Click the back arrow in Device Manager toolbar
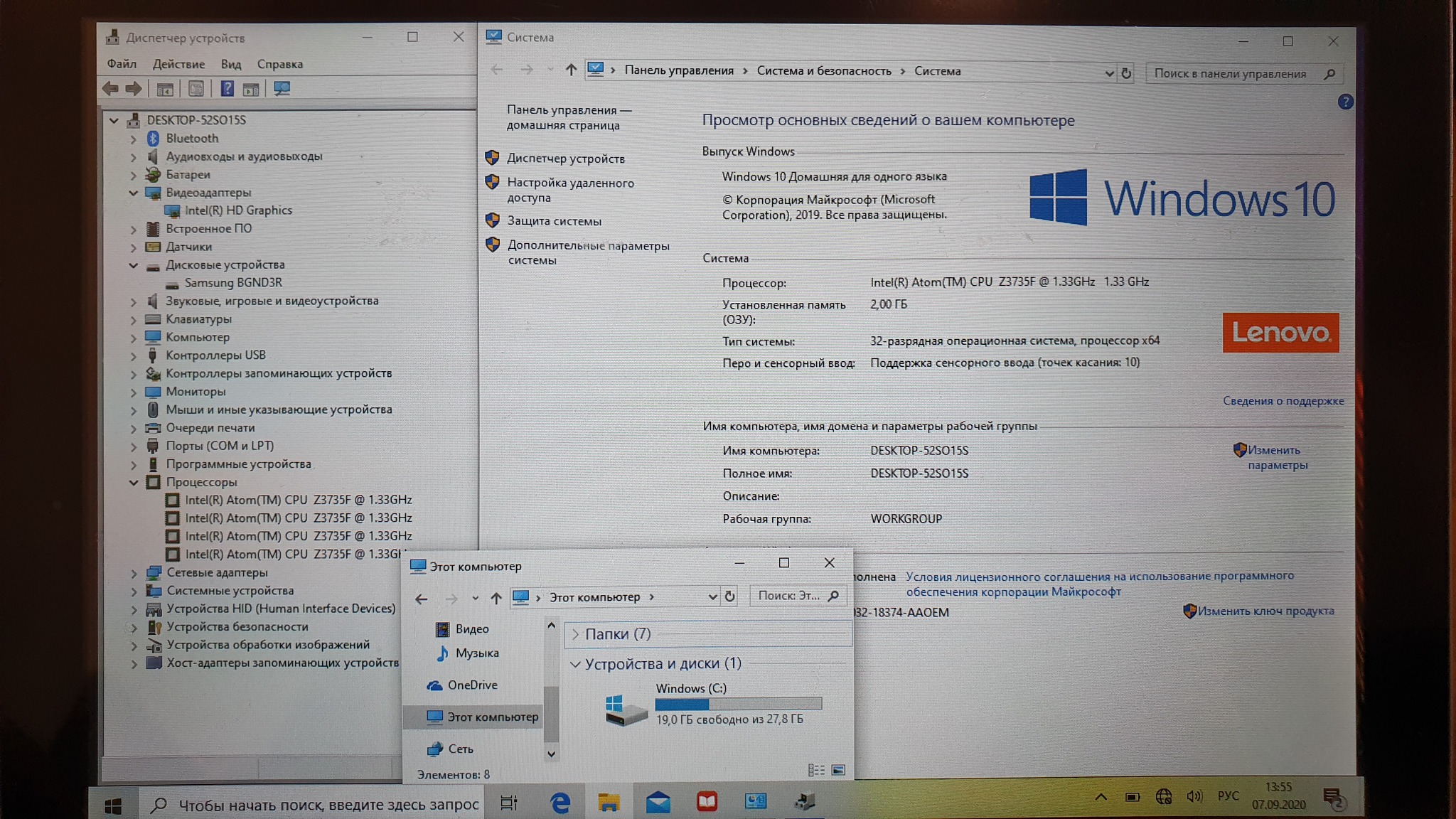The height and width of the screenshot is (819, 1456). point(110,89)
